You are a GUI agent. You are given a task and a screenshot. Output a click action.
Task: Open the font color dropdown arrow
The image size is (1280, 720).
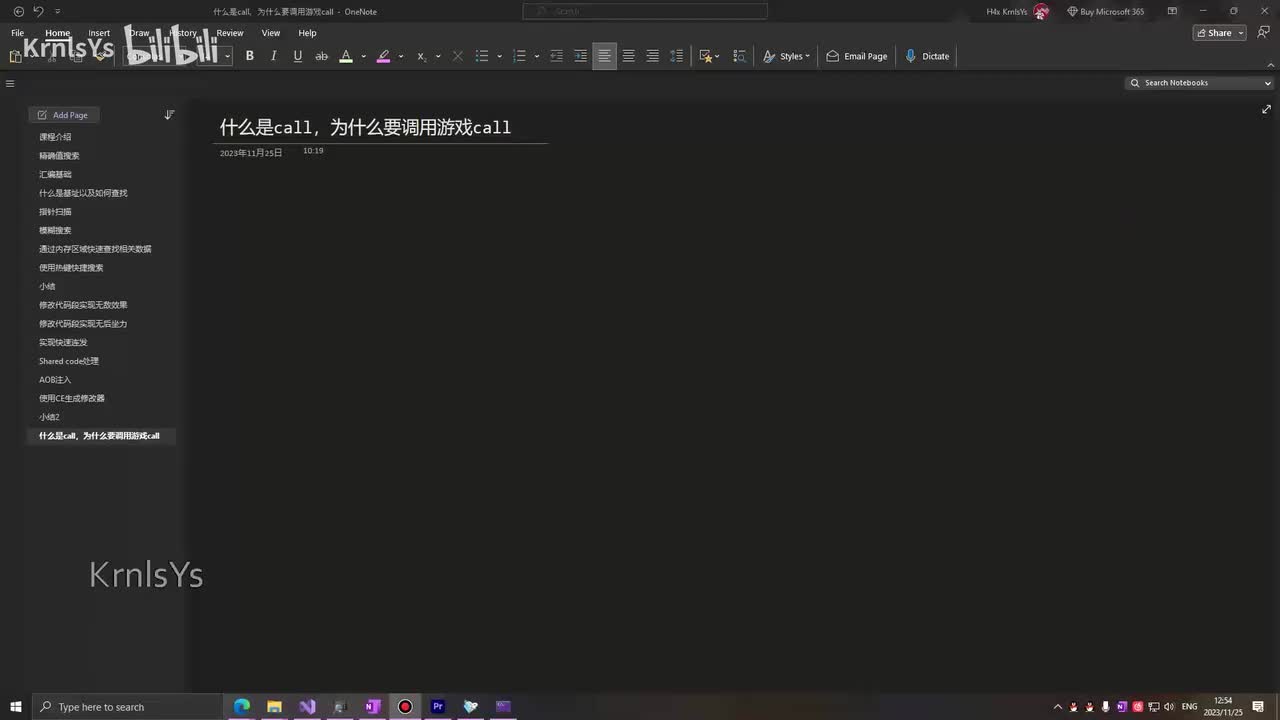coord(363,56)
